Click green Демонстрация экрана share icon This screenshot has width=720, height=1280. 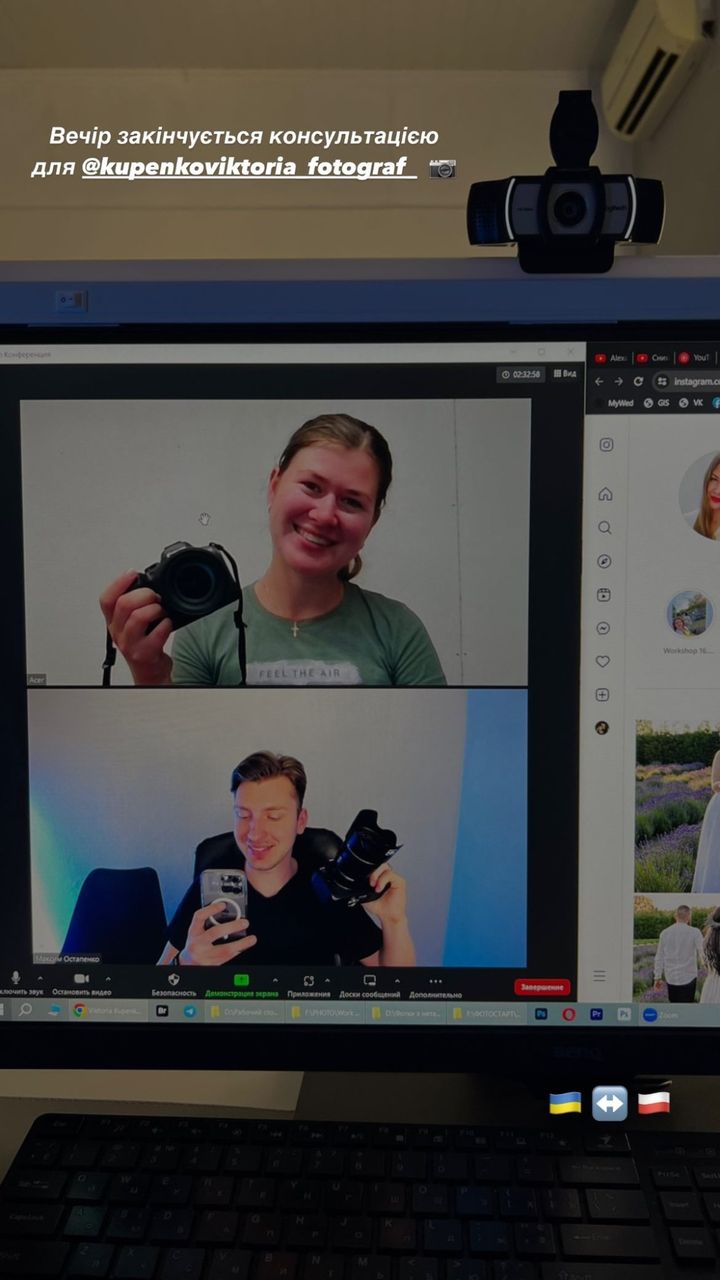tap(241, 981)
